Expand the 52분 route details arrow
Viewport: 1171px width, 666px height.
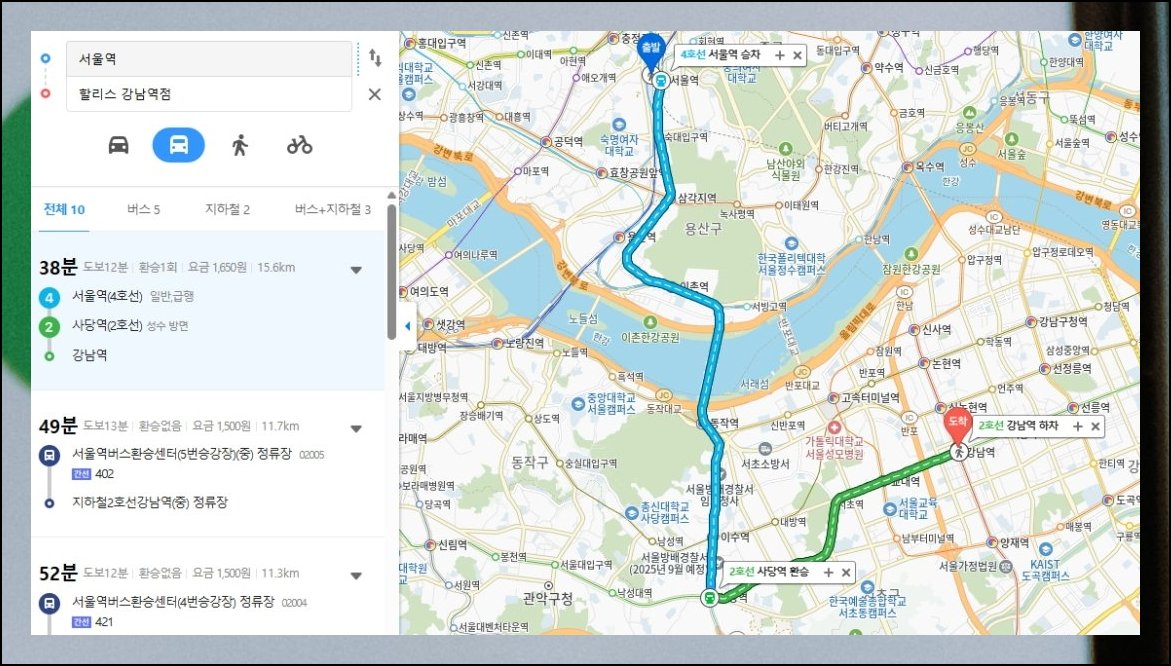356,576
